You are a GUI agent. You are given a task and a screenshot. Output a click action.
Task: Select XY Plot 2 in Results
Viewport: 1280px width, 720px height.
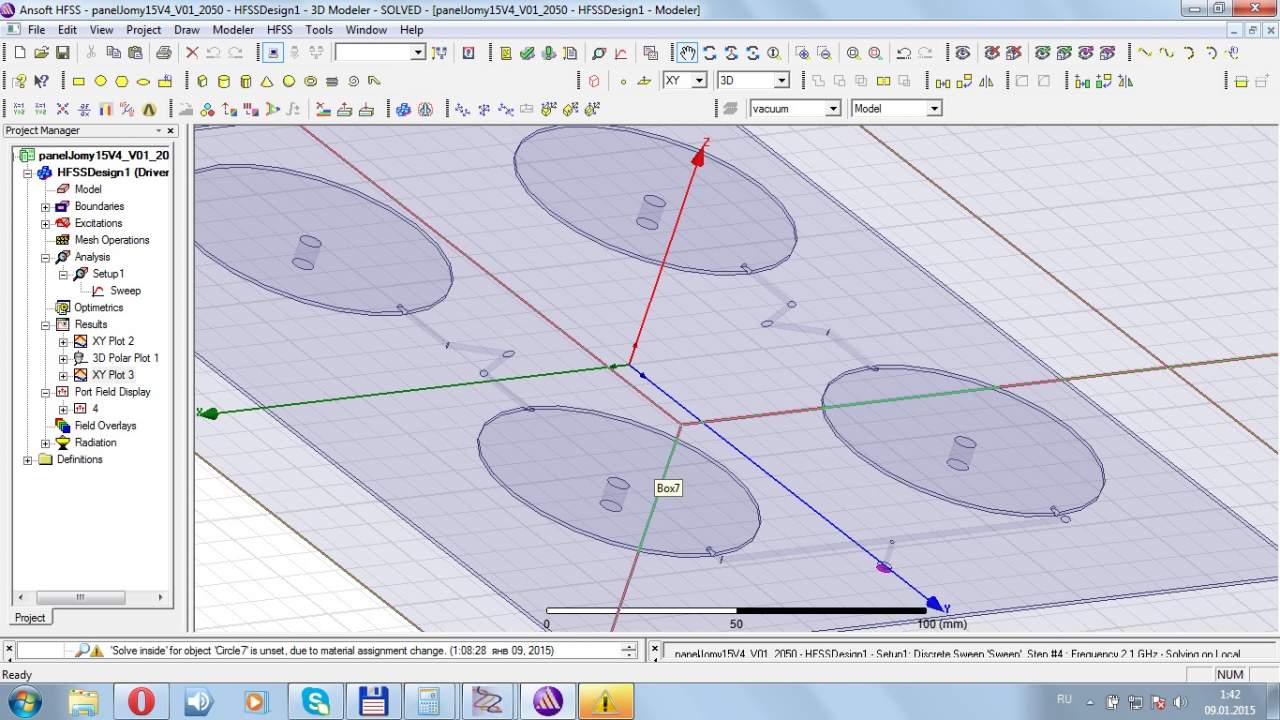(112, 341)
